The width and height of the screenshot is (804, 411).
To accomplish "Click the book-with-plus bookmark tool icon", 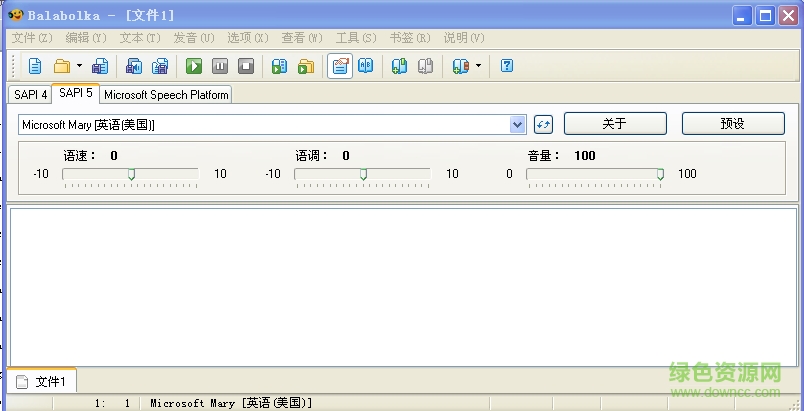I will (x=460, y=66).
